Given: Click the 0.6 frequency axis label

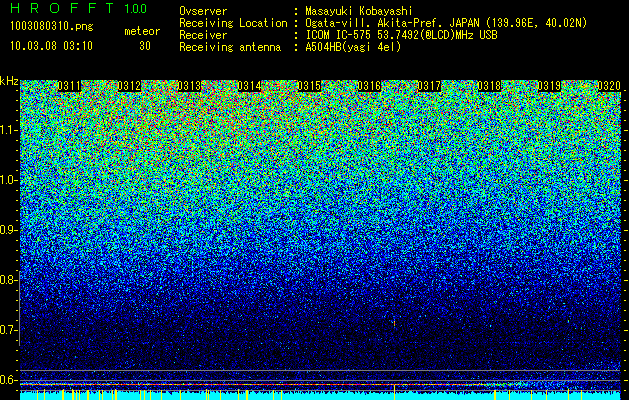Looking at the screenshot, I should click(8, 380).
